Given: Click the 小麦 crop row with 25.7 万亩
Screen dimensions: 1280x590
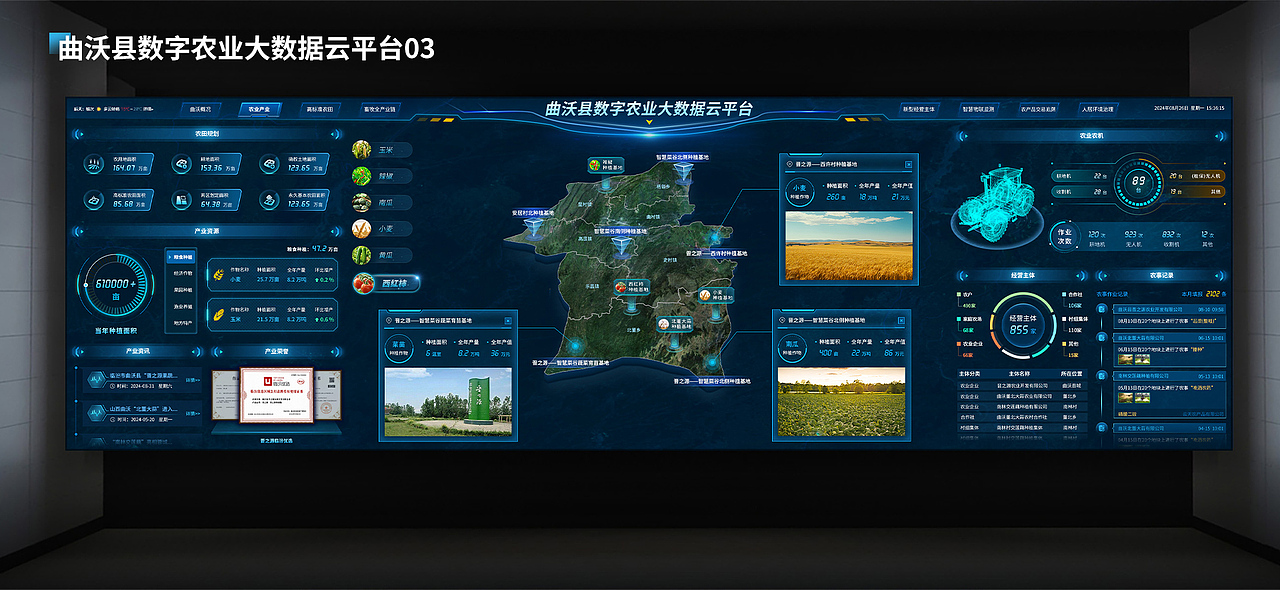Looking at the screenshot, I should click(x=273, y=275).
